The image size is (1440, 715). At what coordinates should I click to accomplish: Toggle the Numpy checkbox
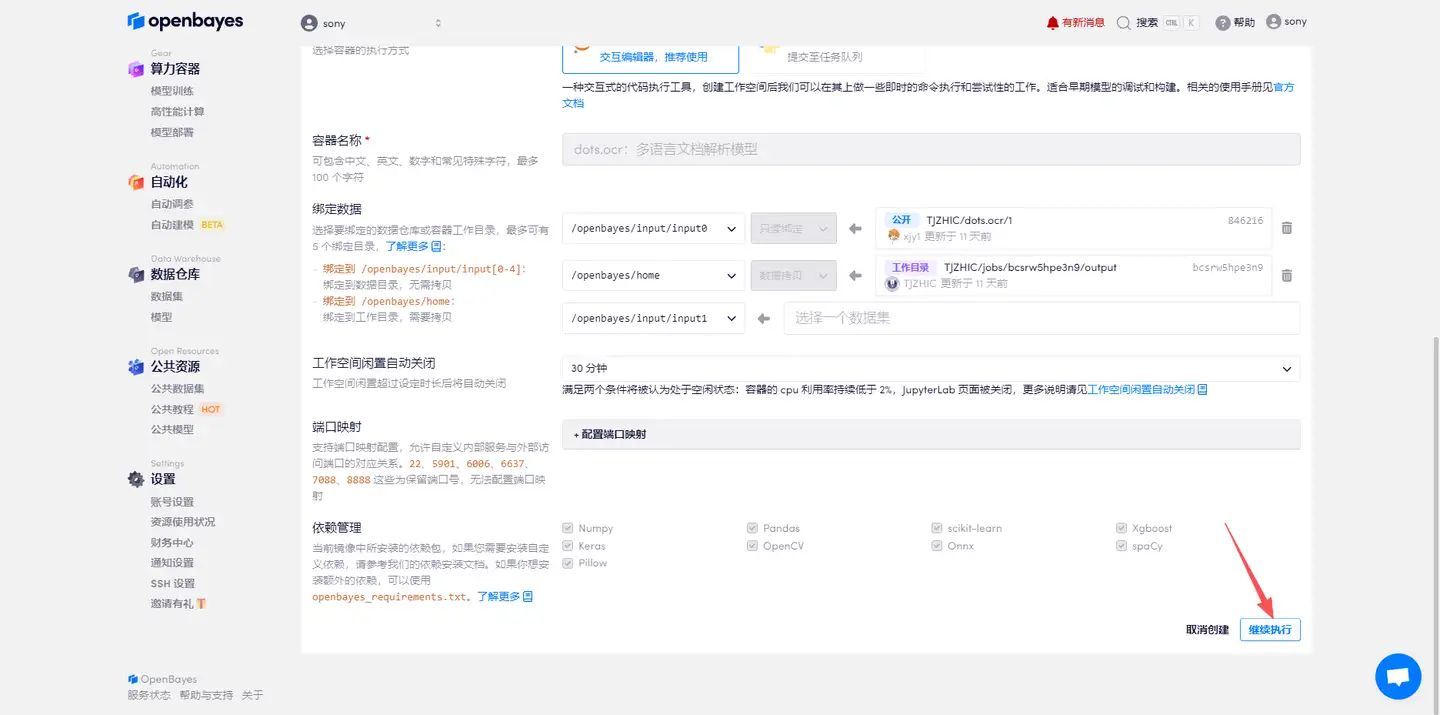pos(568,528)
